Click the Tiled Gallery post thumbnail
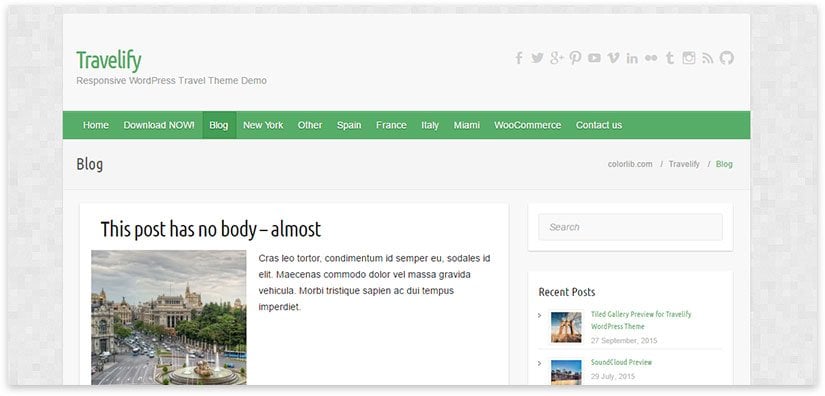 (566, 327)
